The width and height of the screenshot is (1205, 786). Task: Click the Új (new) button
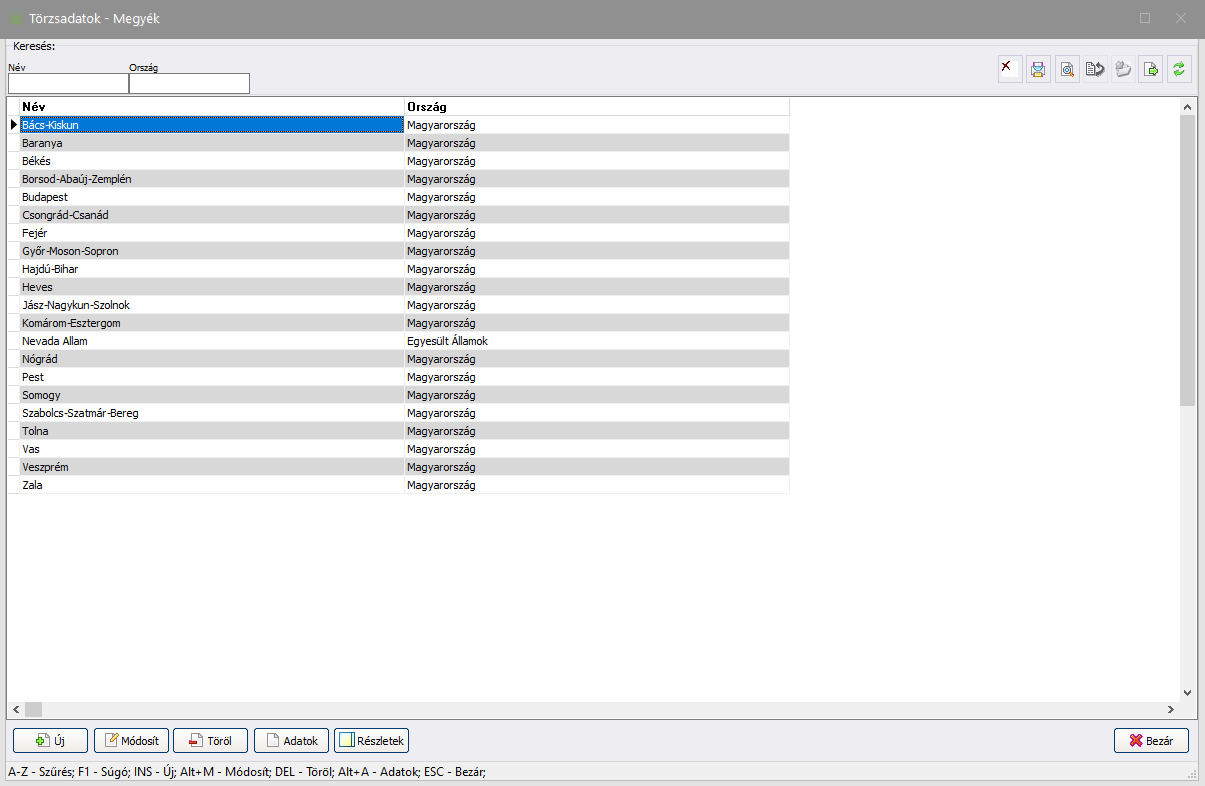coord(50,741)
